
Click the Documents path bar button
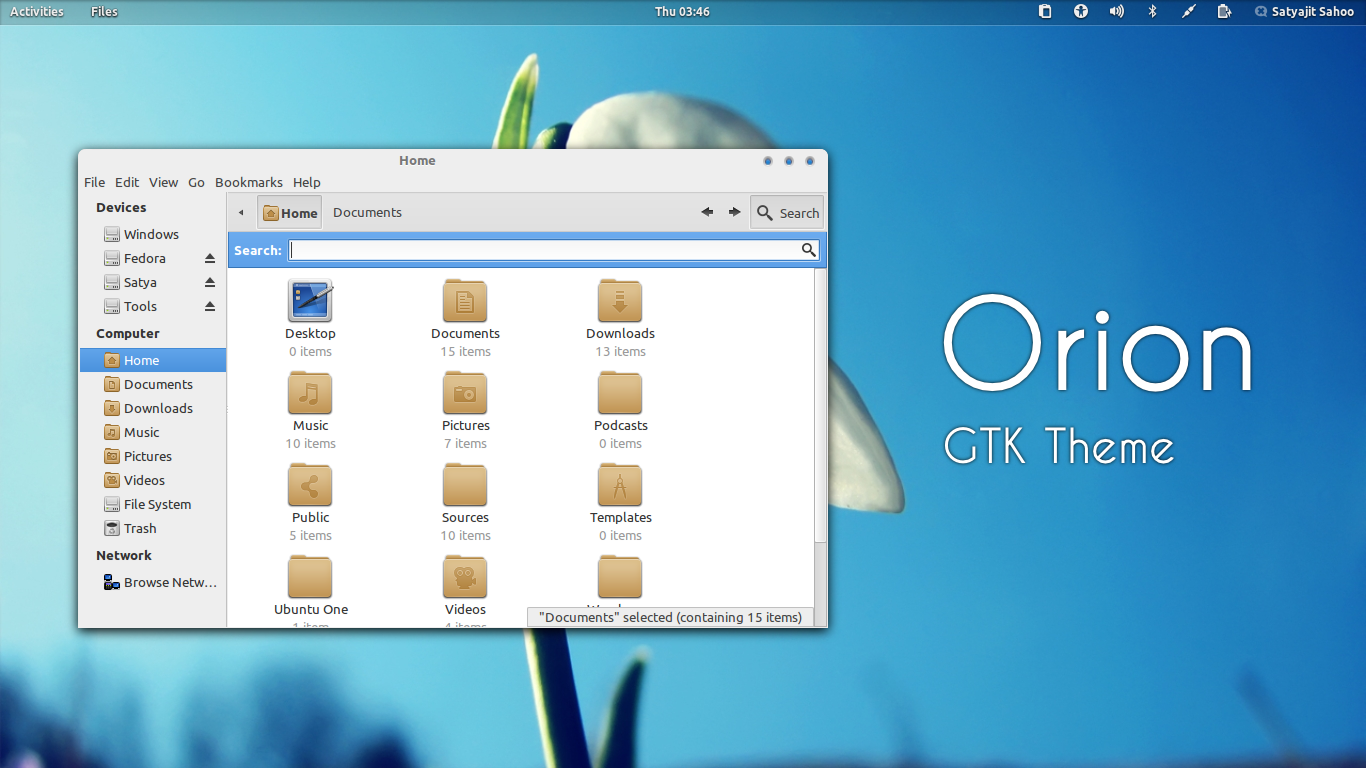click(x=367, y=213)
